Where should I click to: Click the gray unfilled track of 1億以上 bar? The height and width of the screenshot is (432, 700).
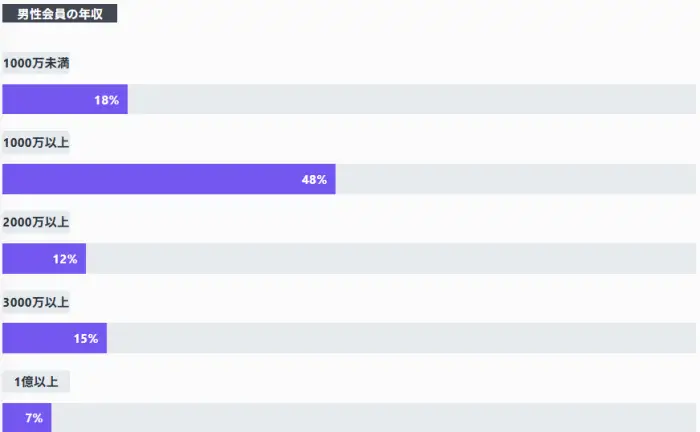[372, 418]
